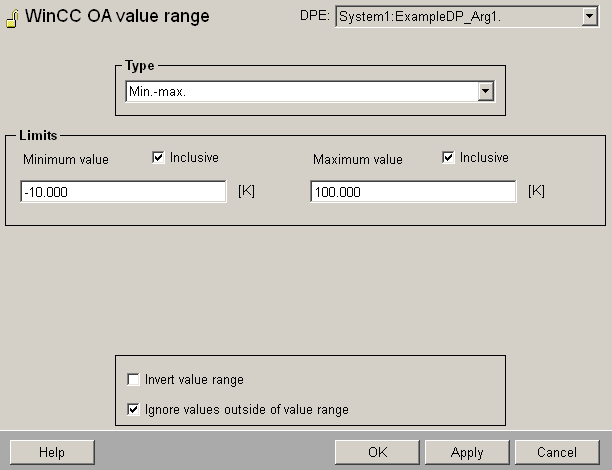The width and height of the screenshot is (612, 470).
Task: Uncheck Ignore values outside of value range
Action: [134, 409]
